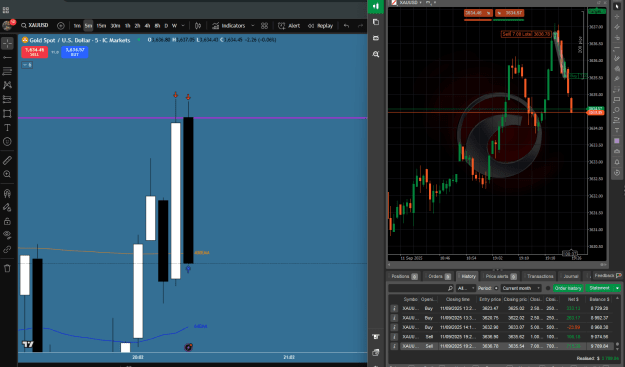The width and height of the screenshot is (625, 367).
Task: Select the 4h timeframe
Action: (x=147, y=26)
